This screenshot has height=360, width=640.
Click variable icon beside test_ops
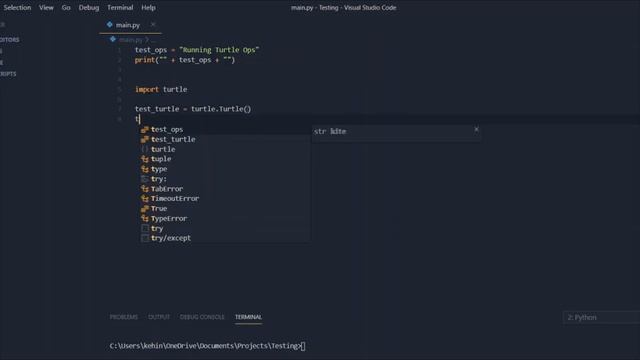click(144, 129)
